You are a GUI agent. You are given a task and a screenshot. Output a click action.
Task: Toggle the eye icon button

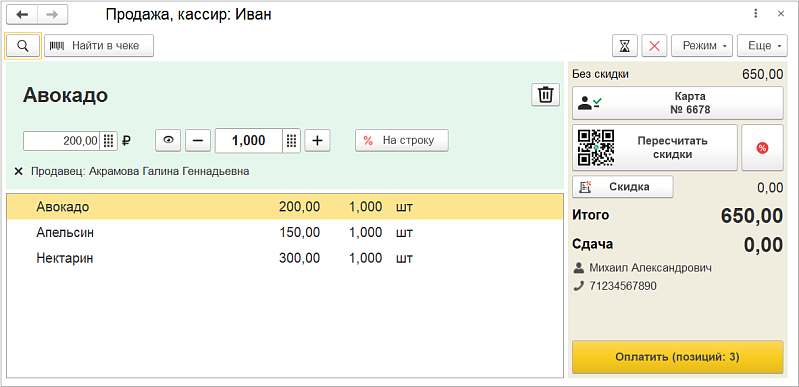(x=168, y=141)
